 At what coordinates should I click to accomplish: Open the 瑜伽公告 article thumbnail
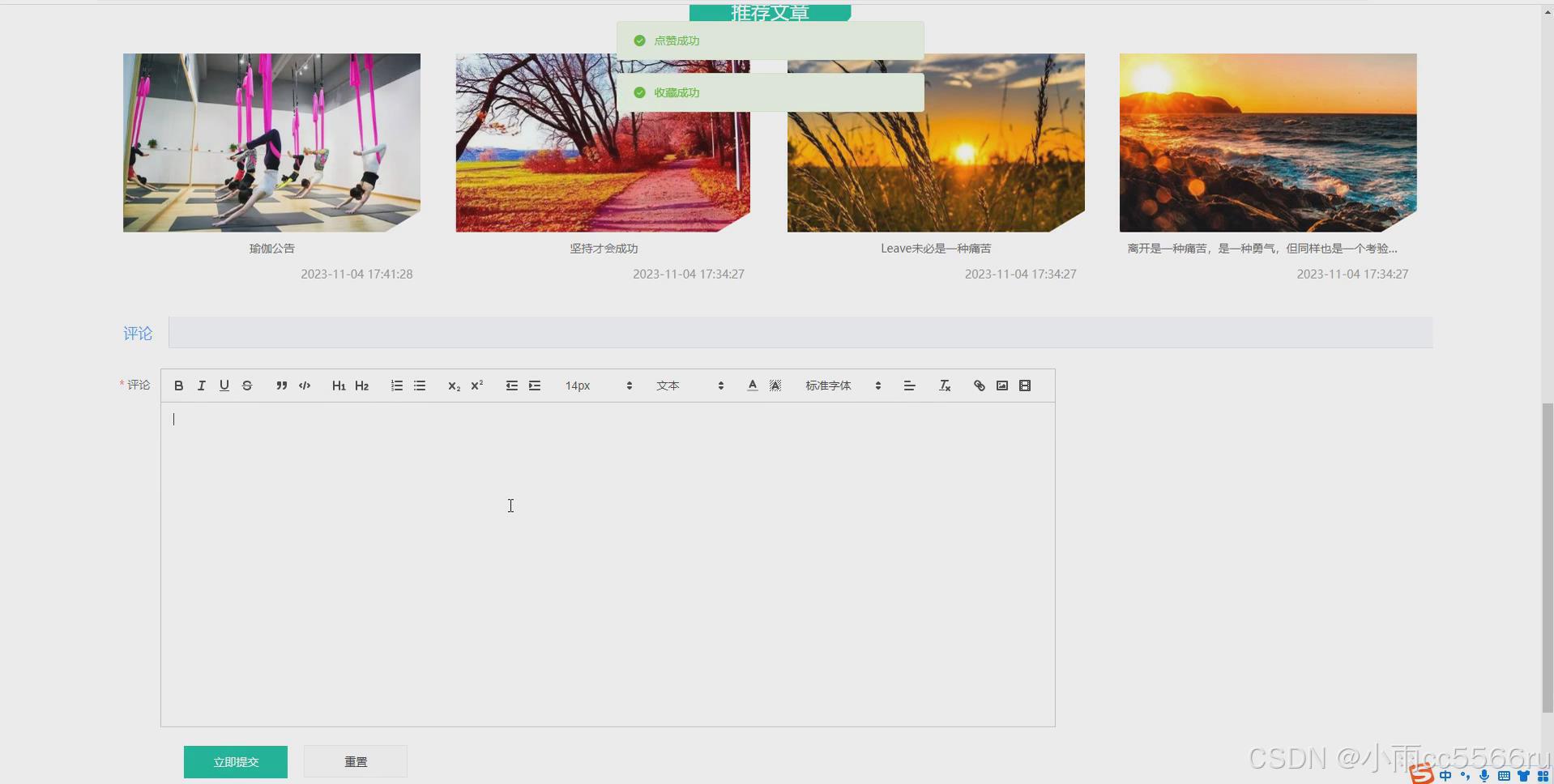pos(271,142)
